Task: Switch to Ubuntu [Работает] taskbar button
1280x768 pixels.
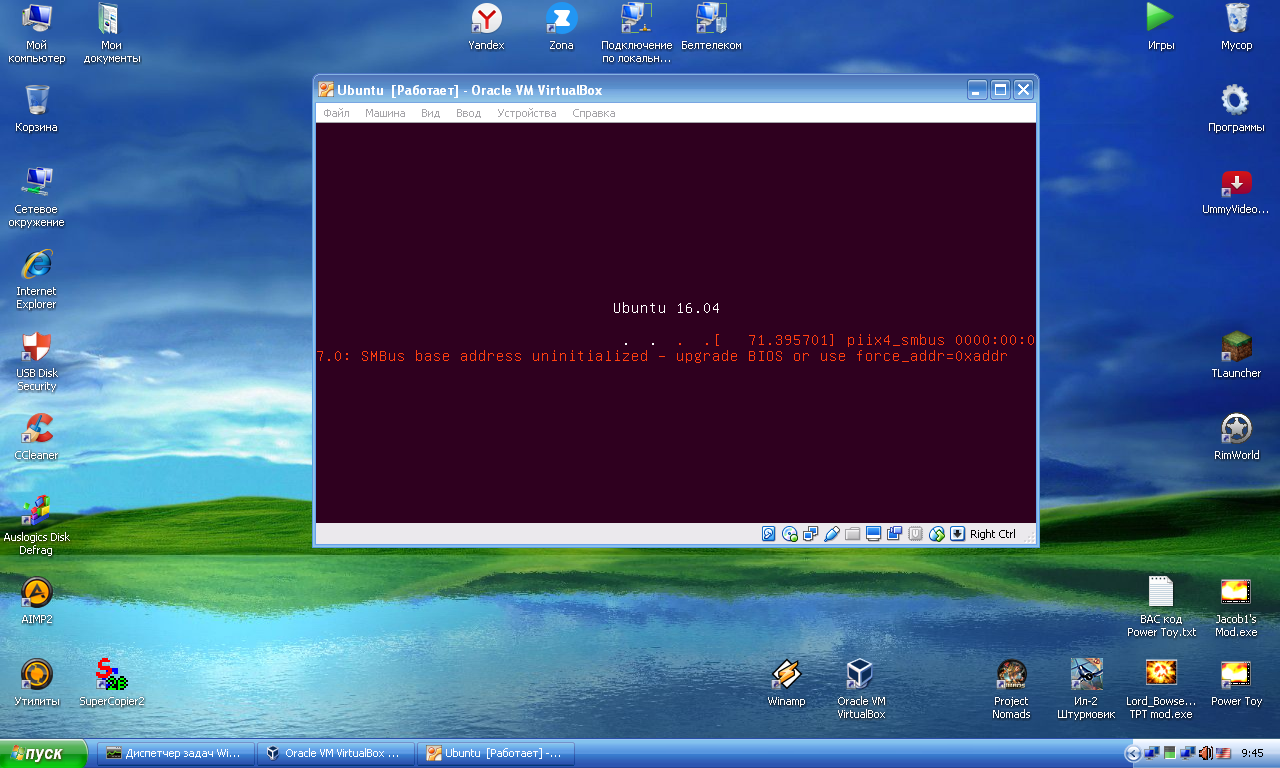Action: [x=496, y=753]
